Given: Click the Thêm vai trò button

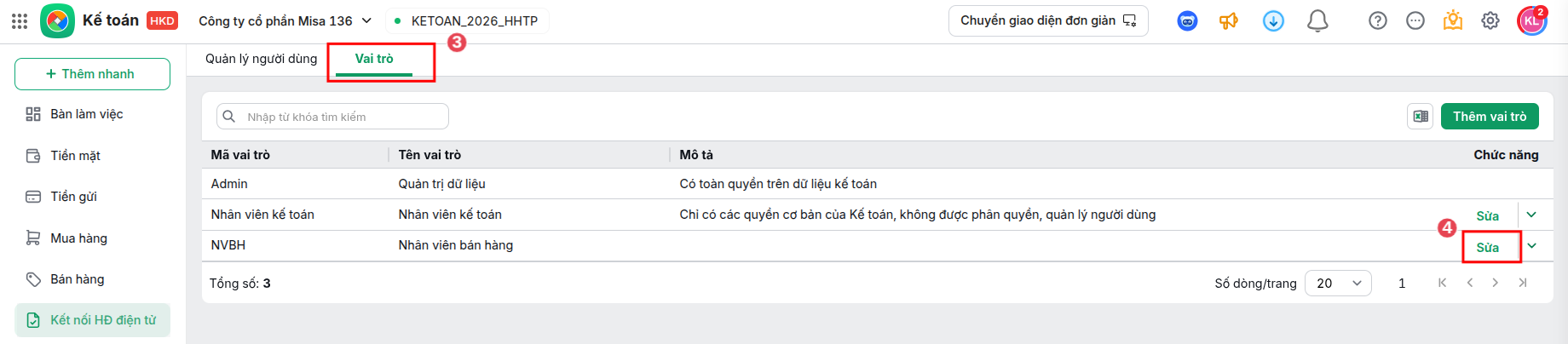Looking at the screenshot, I should coord(1490,116).
